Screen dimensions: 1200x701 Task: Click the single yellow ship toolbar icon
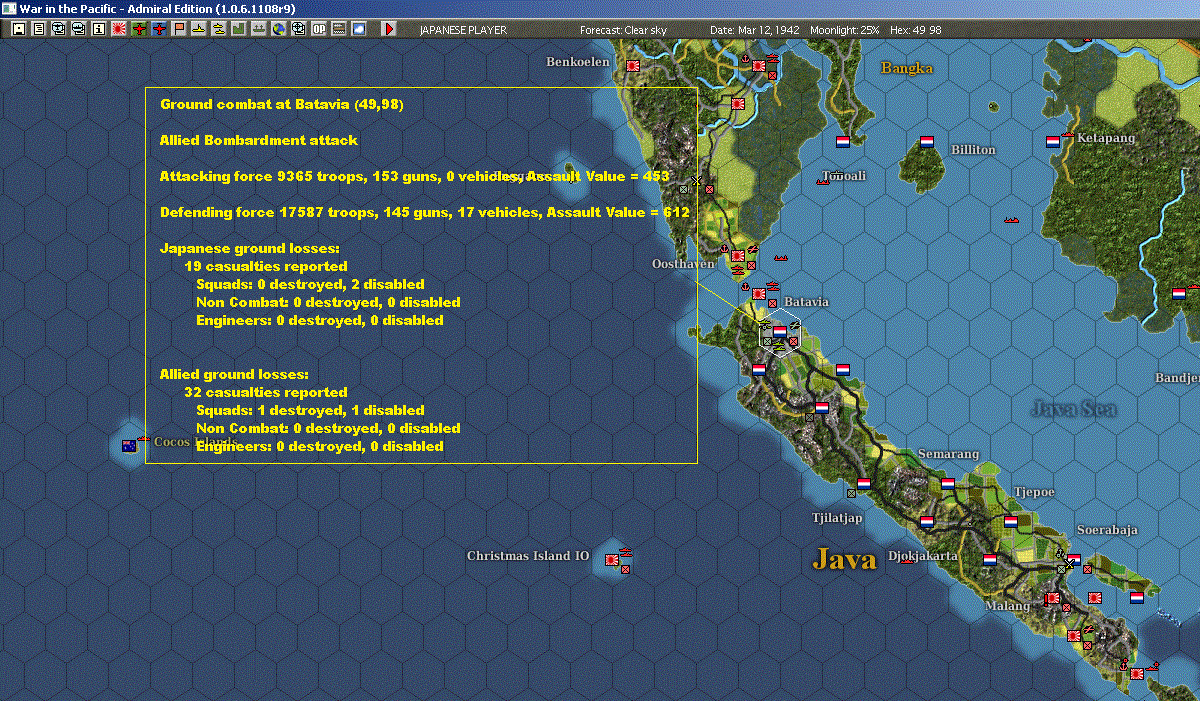[x=199, y=29]
